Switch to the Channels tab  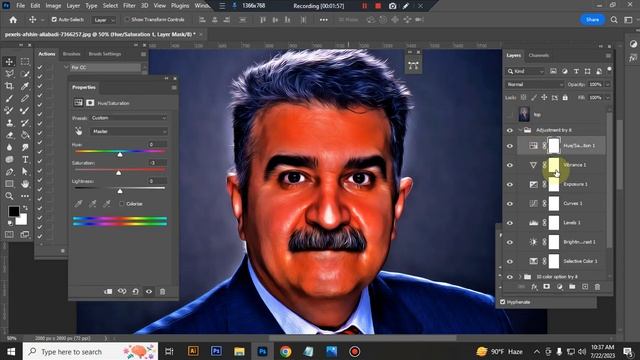[538, 56]
